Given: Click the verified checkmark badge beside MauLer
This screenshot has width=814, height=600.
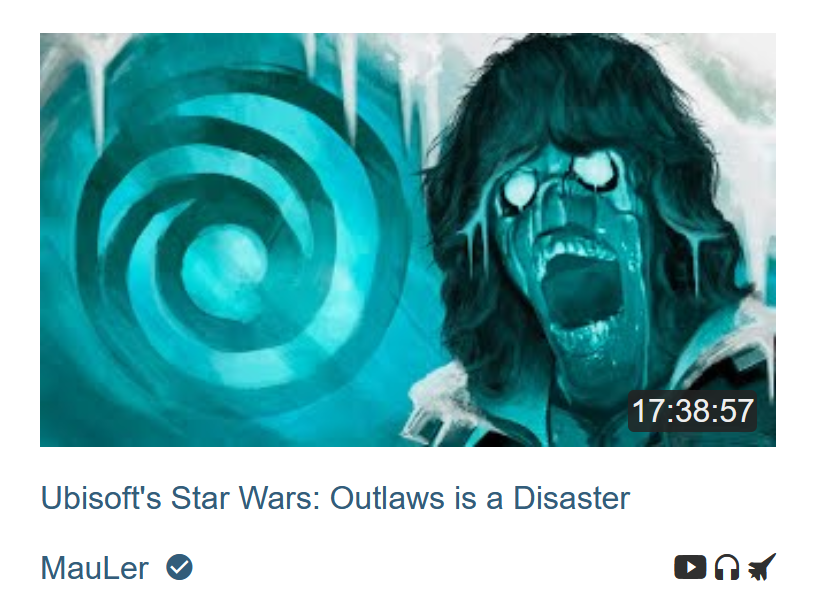Looking at the screenshot, I should tap(179, 567).
